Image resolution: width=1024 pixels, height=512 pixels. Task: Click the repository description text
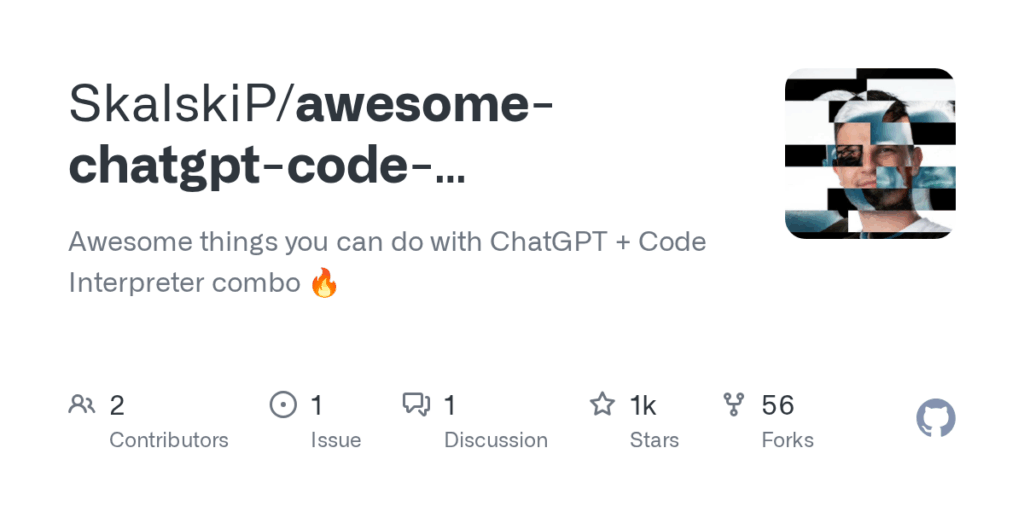[387, 263]
